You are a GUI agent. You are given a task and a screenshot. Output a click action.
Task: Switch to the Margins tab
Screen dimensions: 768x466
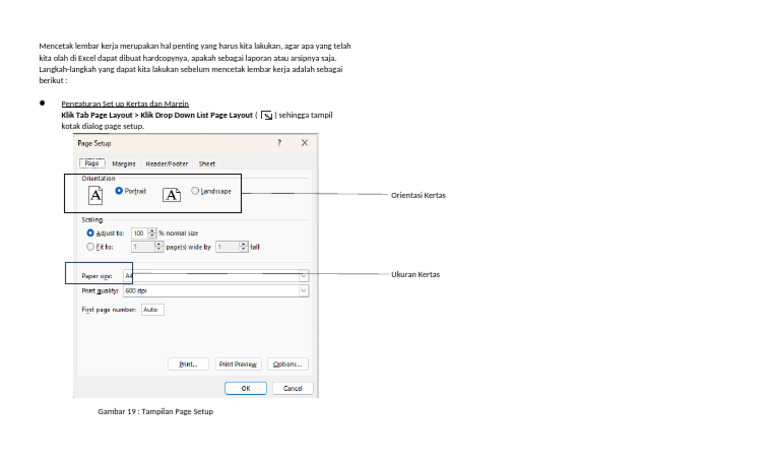click(123, 164)
